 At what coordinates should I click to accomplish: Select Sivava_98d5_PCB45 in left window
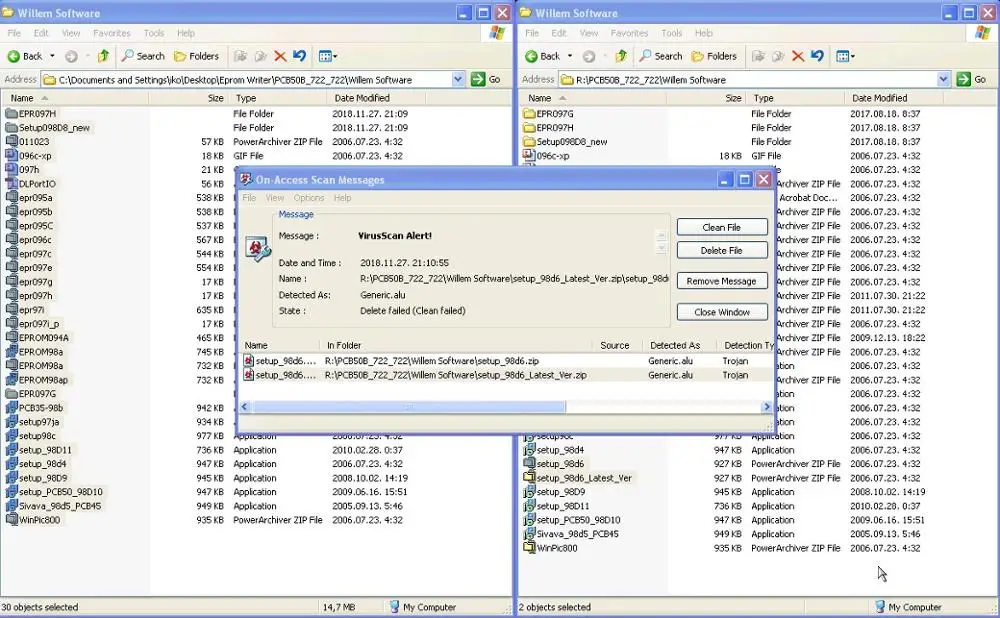[54, 506]
